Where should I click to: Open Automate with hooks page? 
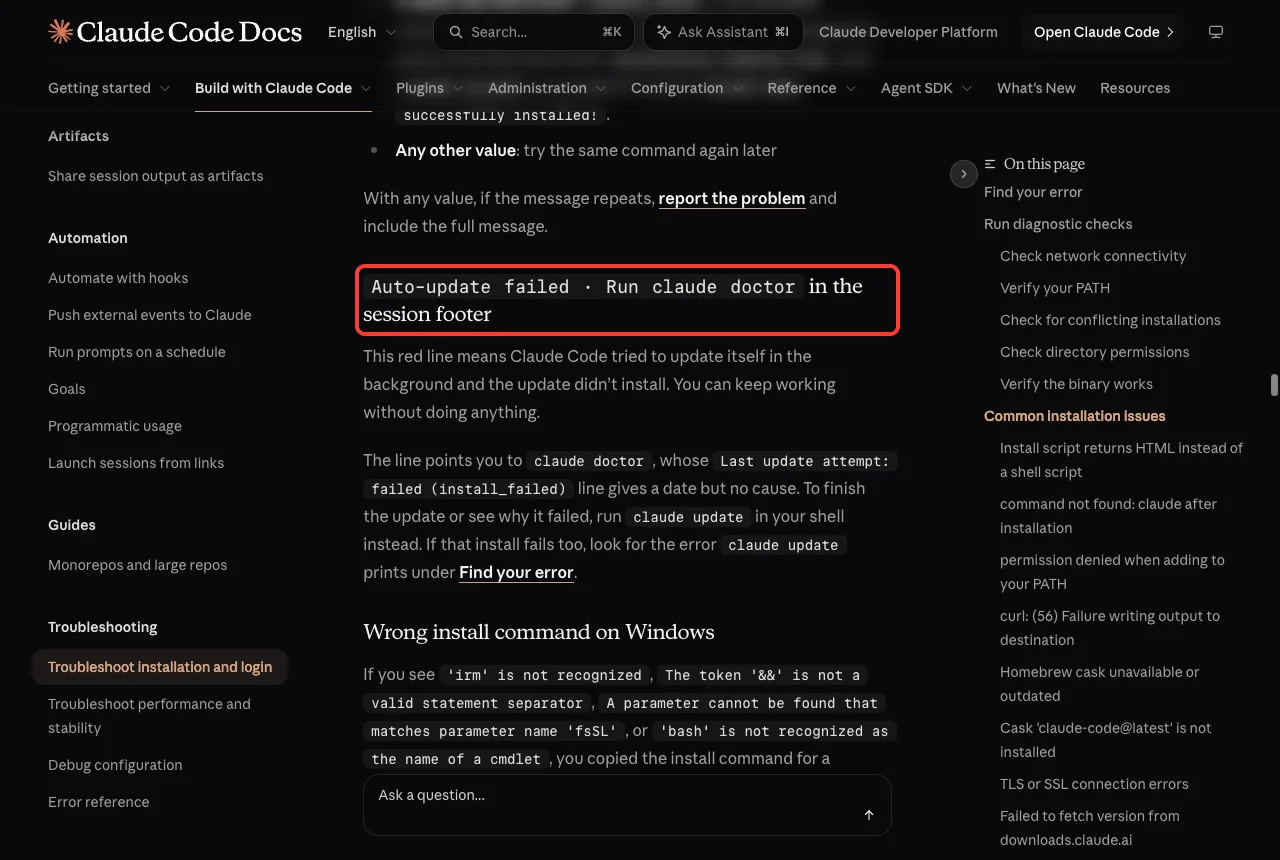[118, 278]
